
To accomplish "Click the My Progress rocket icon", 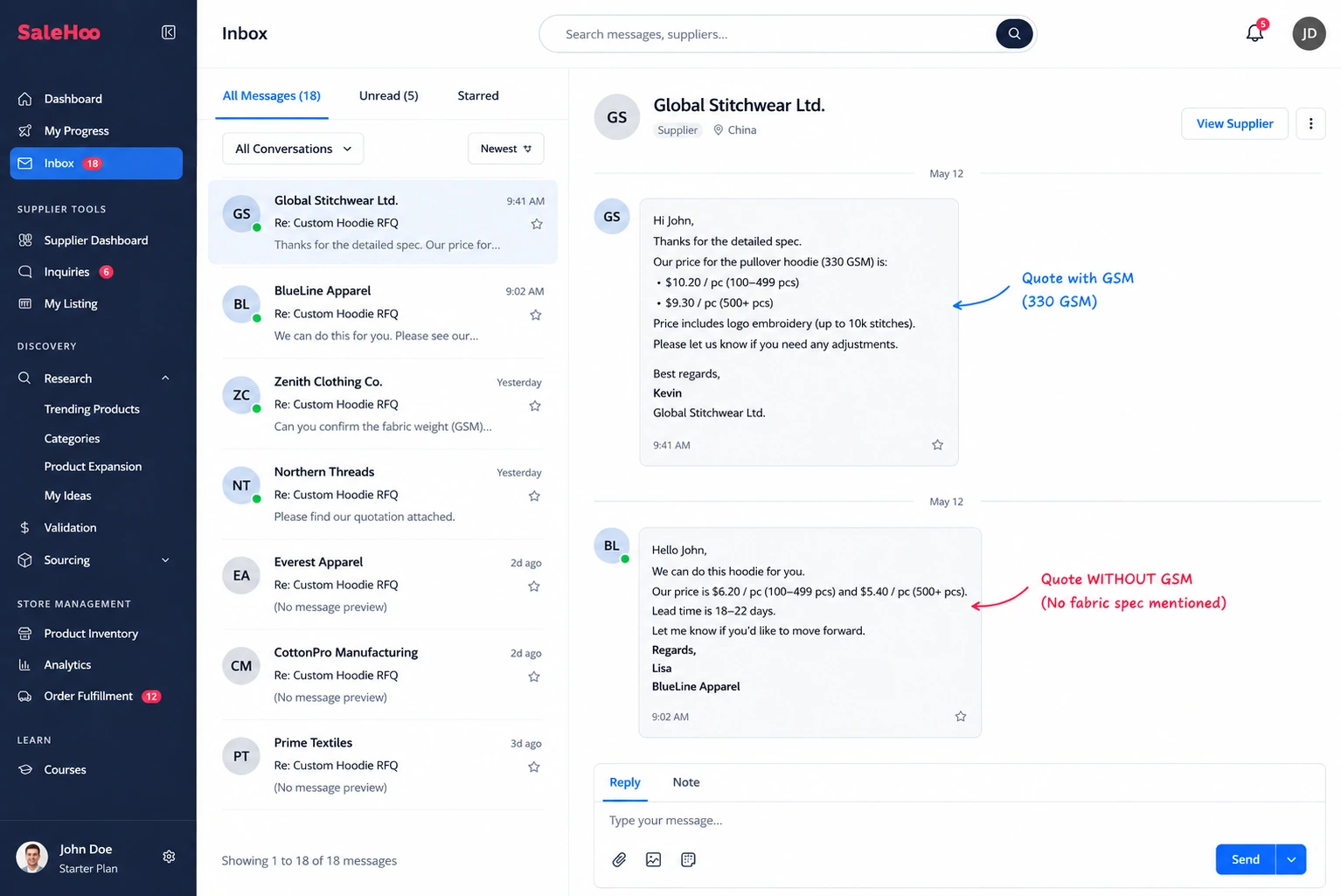I will pos(25,130).
